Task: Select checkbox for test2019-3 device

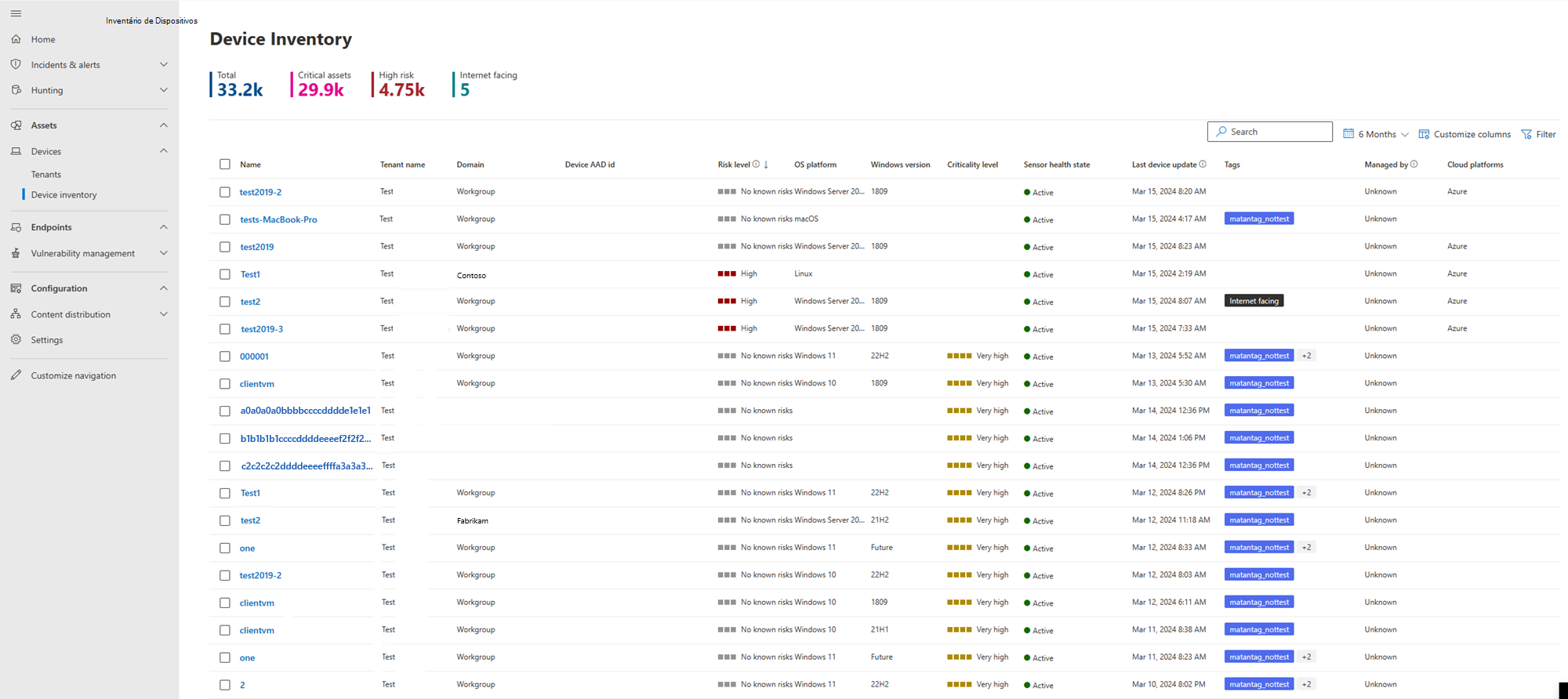Action: [225, 329]
